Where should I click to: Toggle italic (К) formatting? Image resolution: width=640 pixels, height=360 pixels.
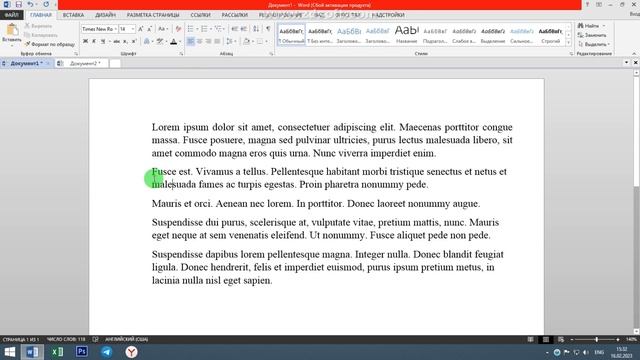click(94, 41)
